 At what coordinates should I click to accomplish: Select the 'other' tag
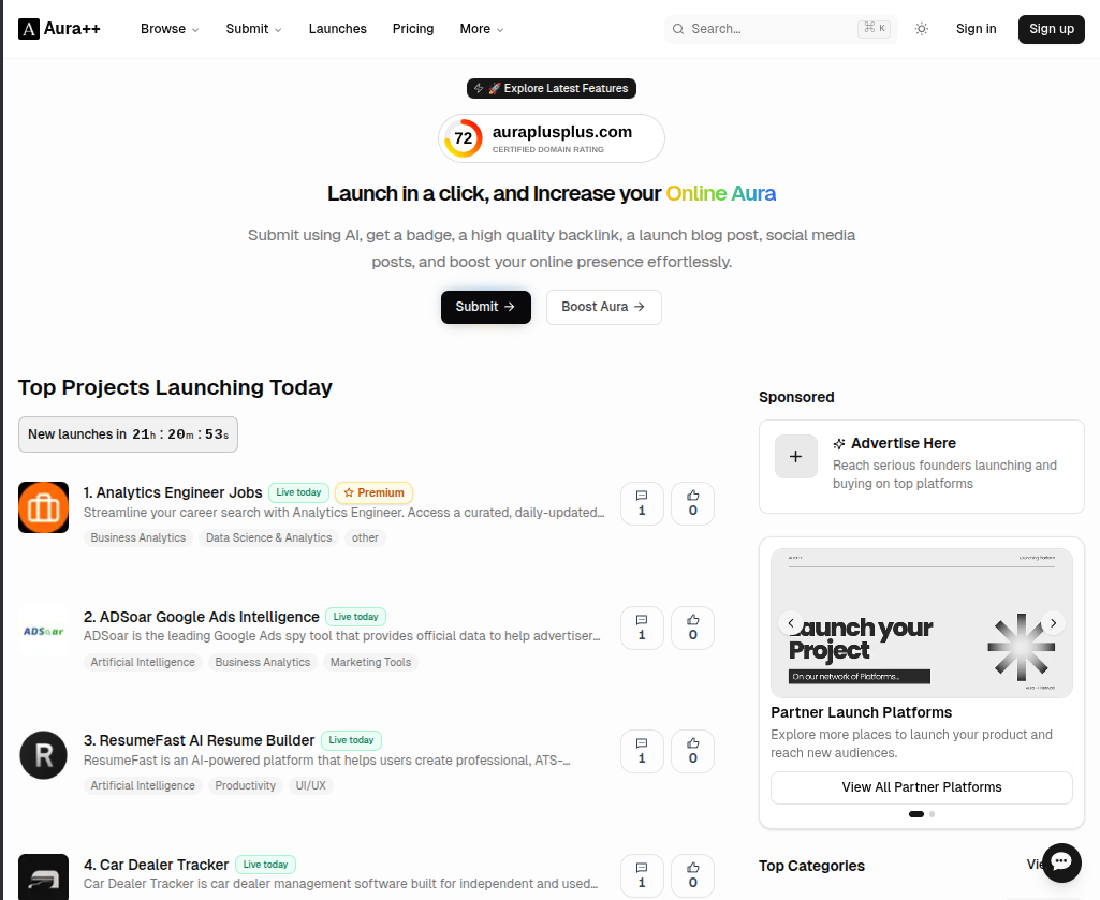(365, 538)
